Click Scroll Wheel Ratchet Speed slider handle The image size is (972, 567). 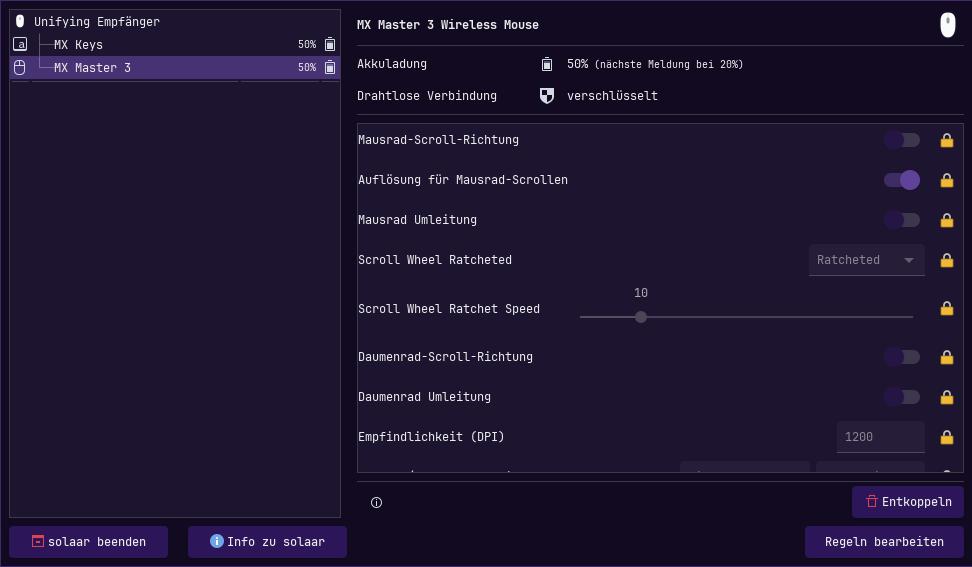641,317
